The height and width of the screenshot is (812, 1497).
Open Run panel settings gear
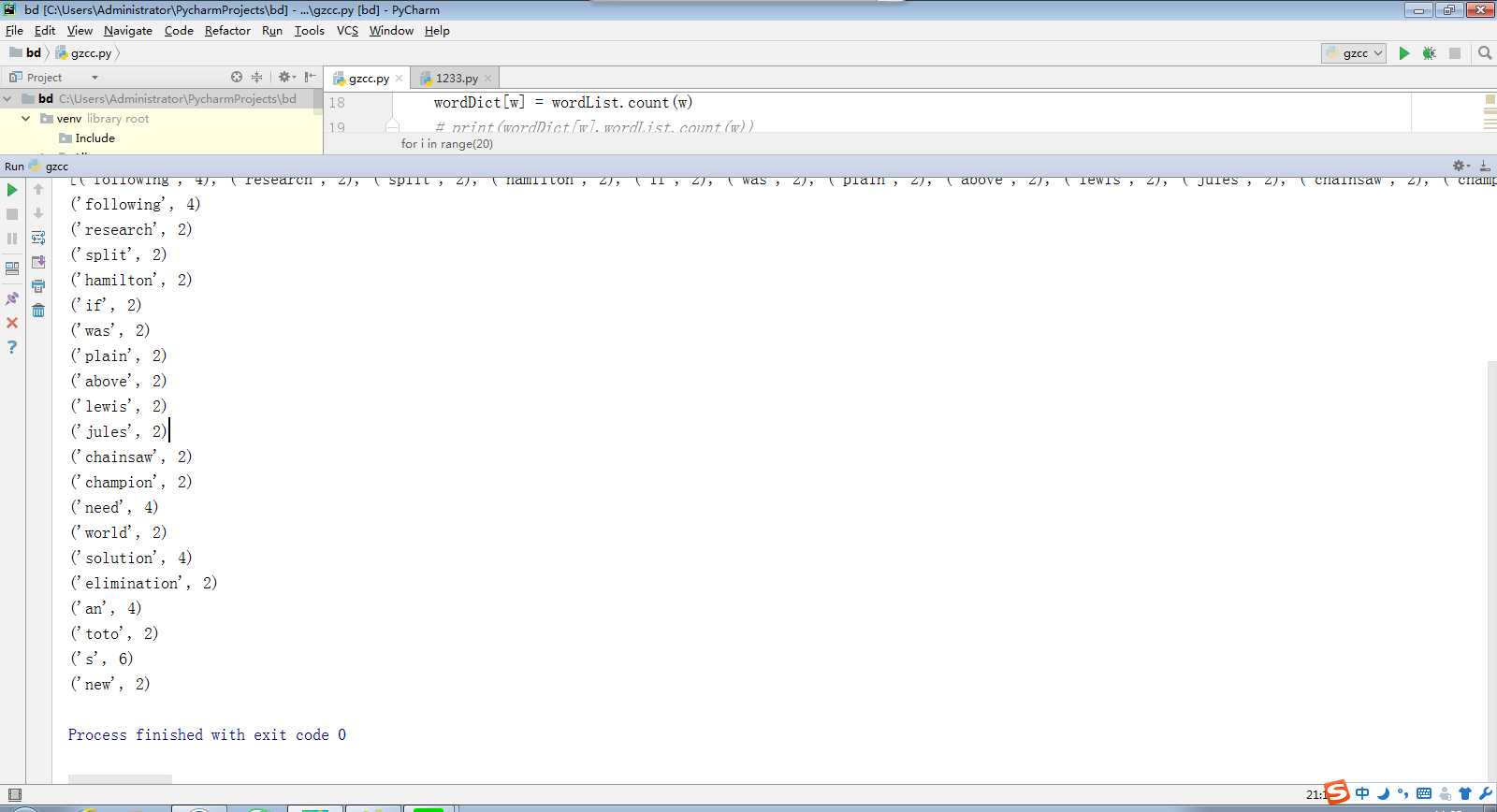(1461, 166)
